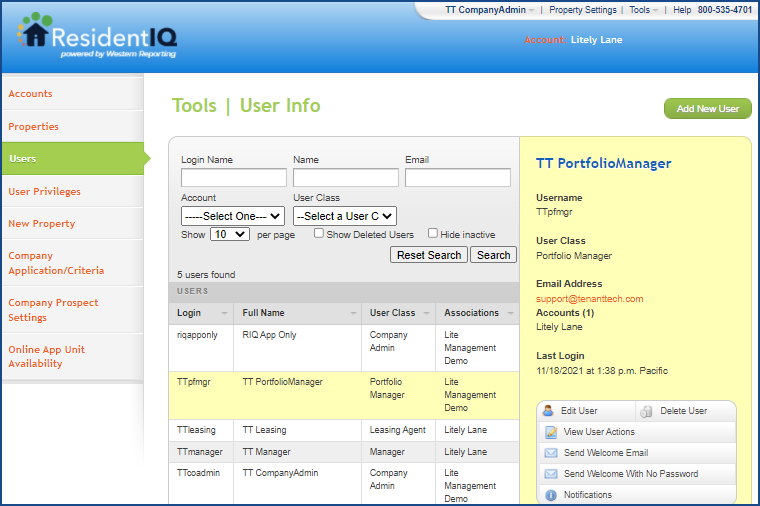The width and height of the screenshot is (760, 506).
Task: Click into the Login Name field
Action: pos(234,177)
